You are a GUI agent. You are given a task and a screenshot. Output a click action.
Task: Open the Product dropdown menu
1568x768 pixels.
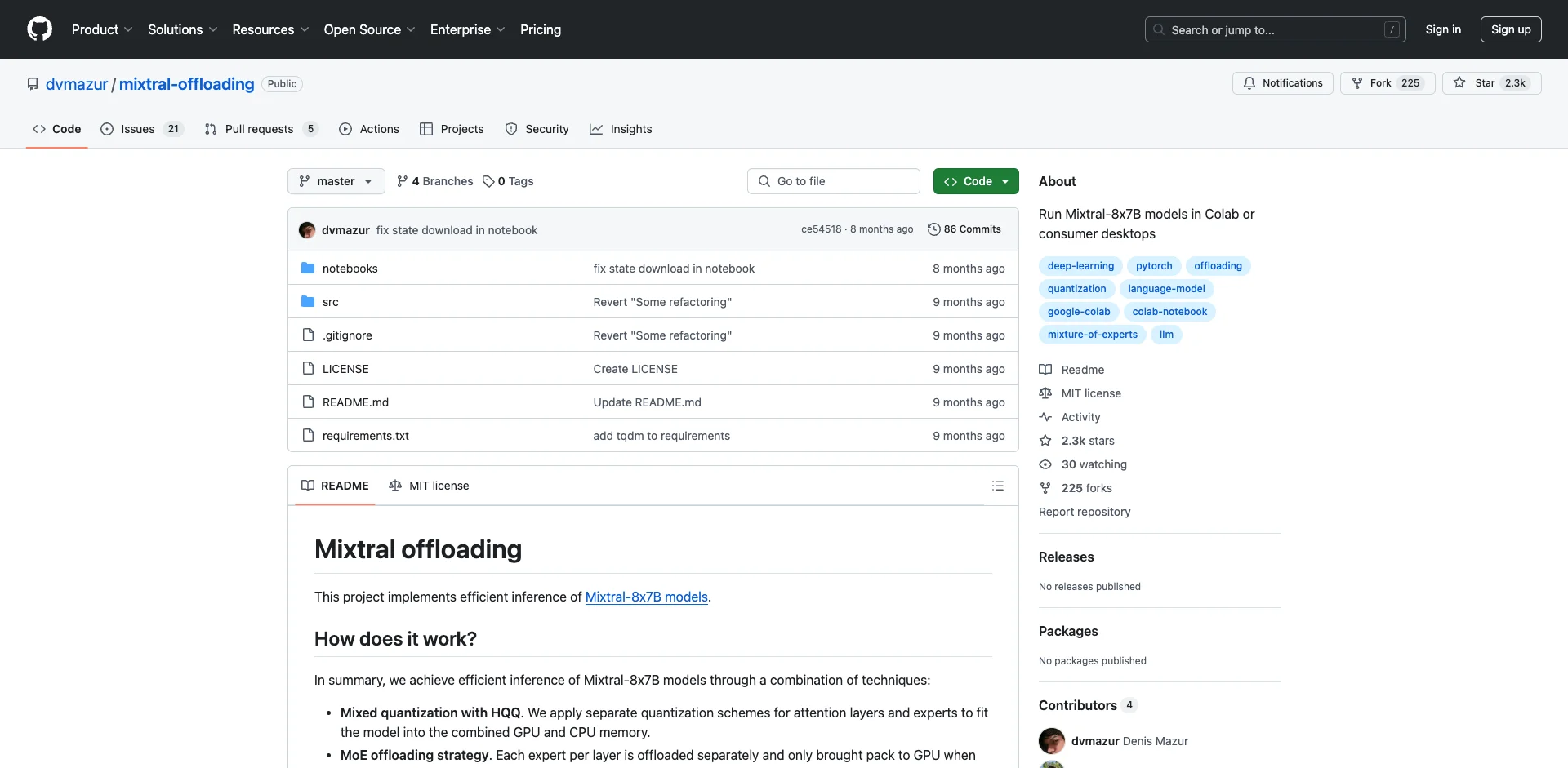click(102, 29)
